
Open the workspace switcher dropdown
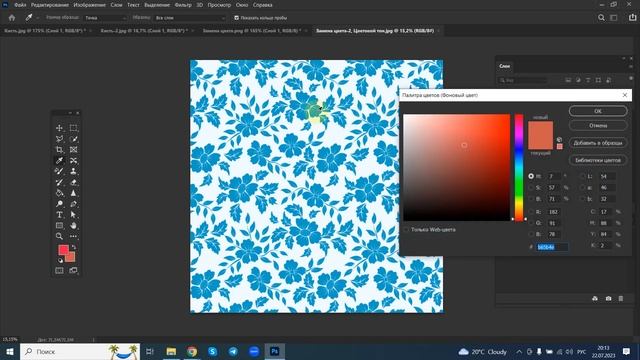[x=614, y=18]
